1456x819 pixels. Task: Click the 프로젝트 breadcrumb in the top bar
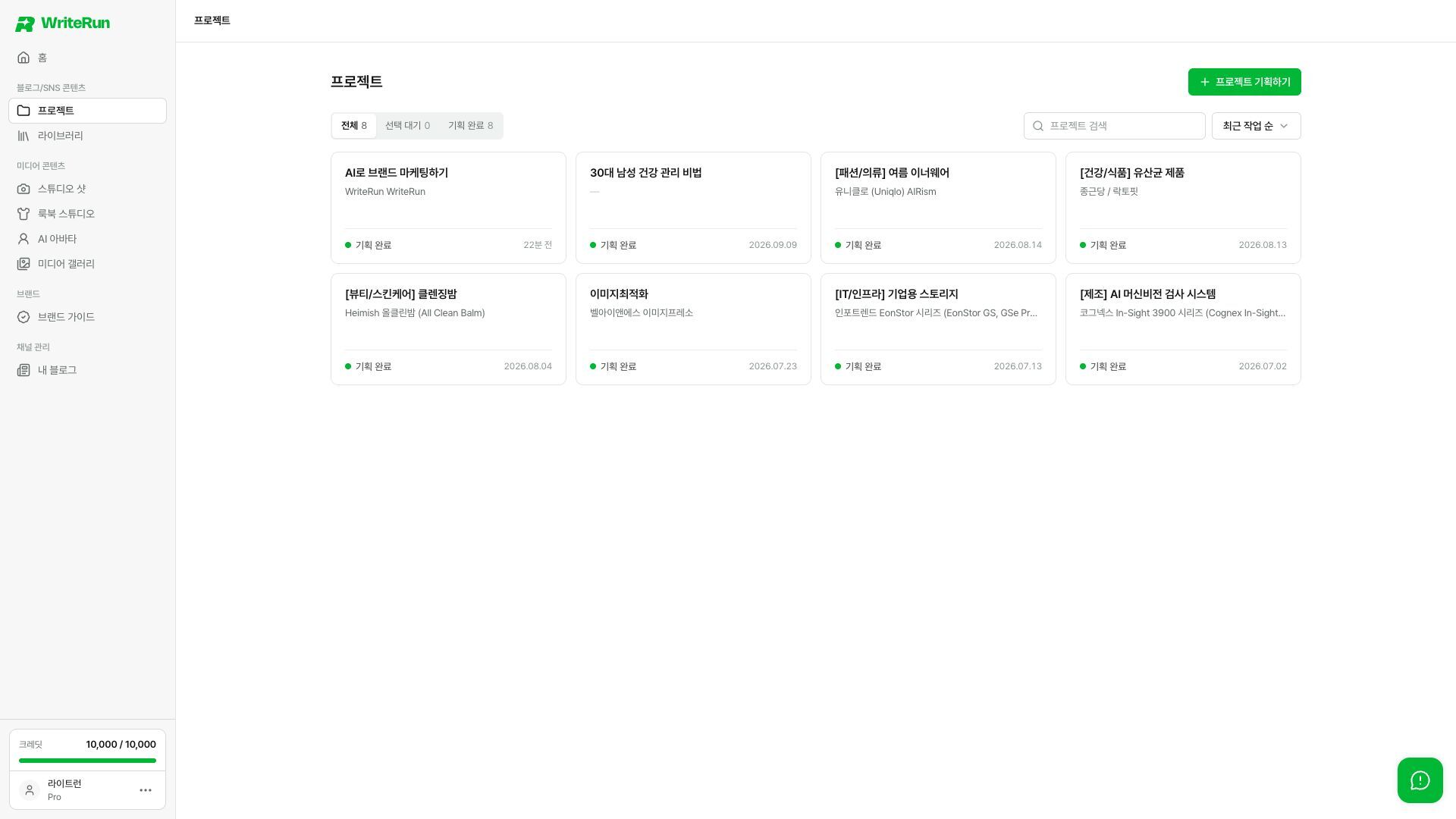click(212, 20)
